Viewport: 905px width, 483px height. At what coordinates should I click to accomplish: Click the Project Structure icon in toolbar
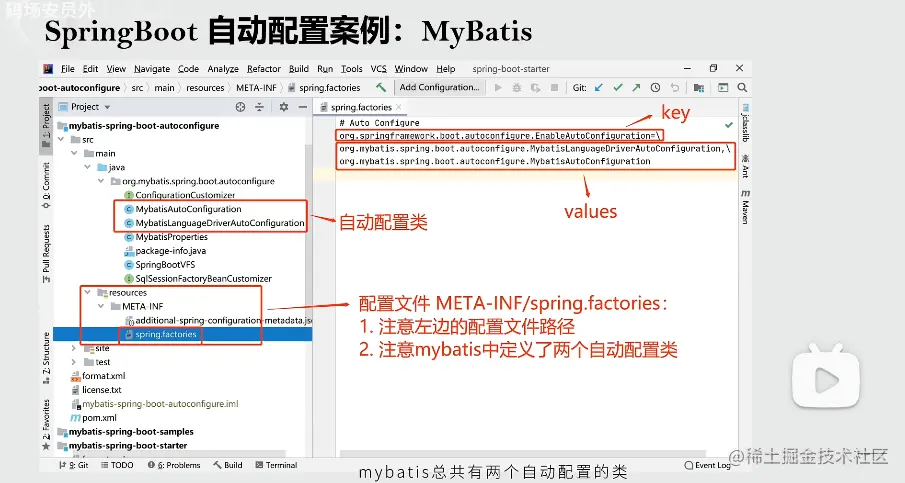[x=698, y=88]
